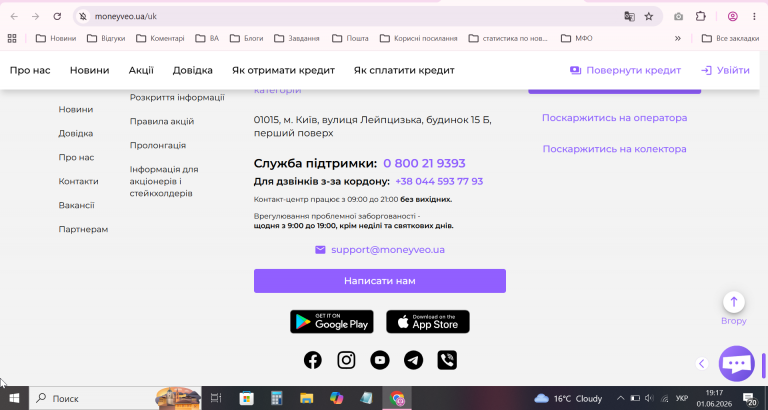Viewport: 768px width, 410px height.
Task: Open weather widget 16°C Cloudy
Action: pos(569,398)
